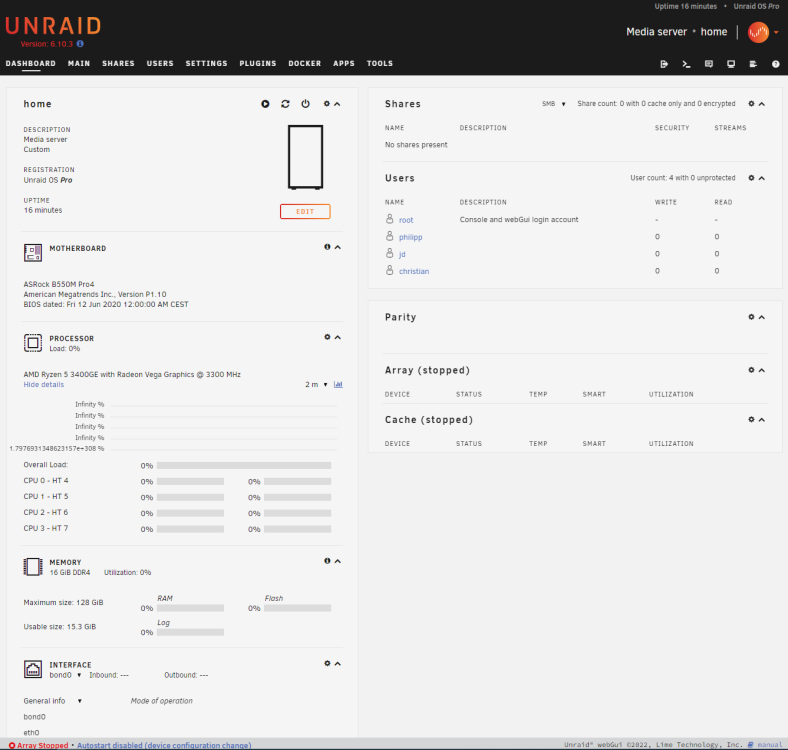Toggle CPU chart icon
This screenshot has width=788, height=750.
[338, 385]
